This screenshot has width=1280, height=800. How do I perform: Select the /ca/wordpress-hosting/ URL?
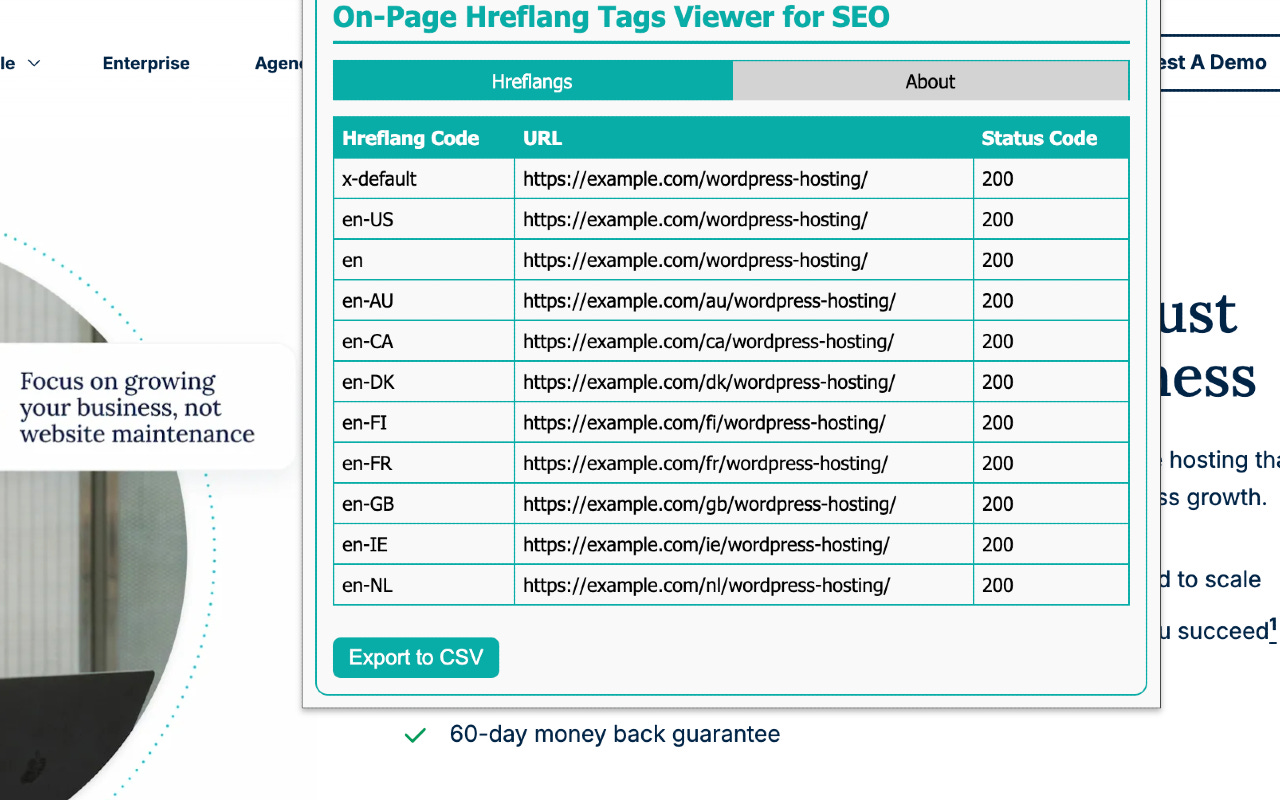click(x=708, y=341)
